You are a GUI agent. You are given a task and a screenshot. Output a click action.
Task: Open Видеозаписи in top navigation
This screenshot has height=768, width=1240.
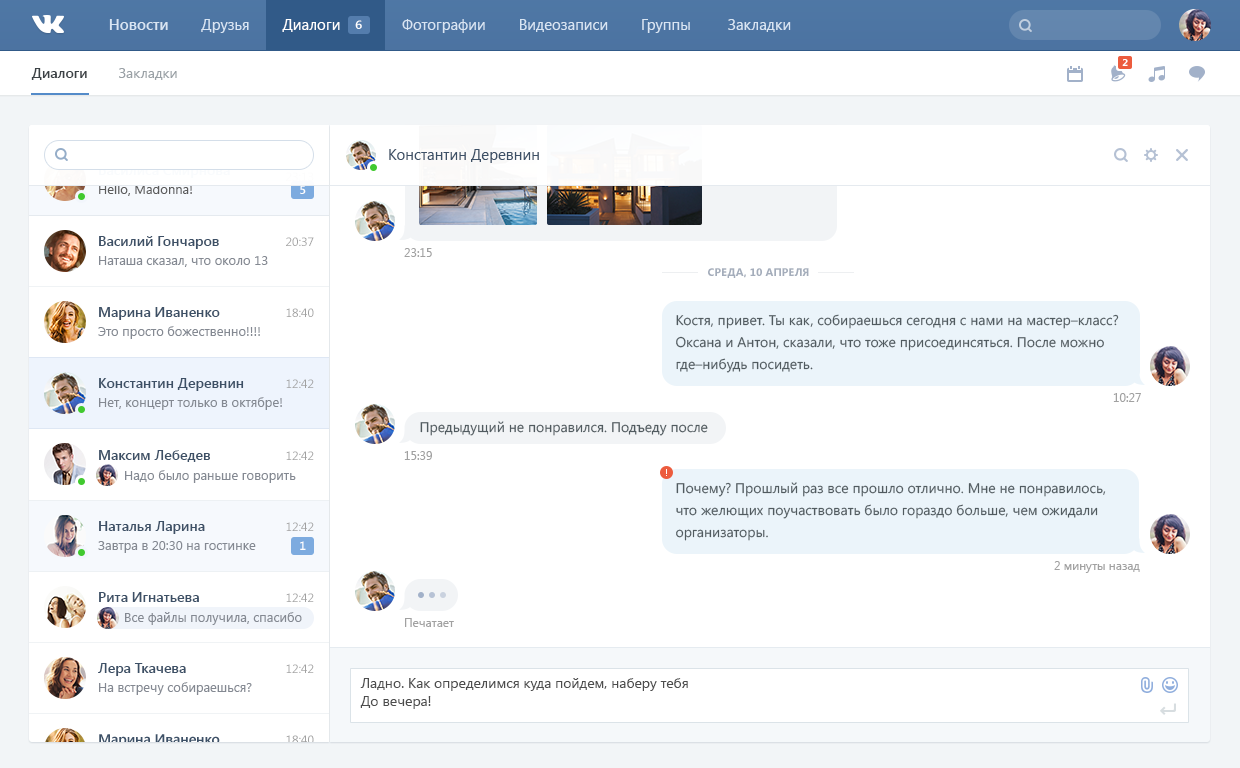click(563, 25)
